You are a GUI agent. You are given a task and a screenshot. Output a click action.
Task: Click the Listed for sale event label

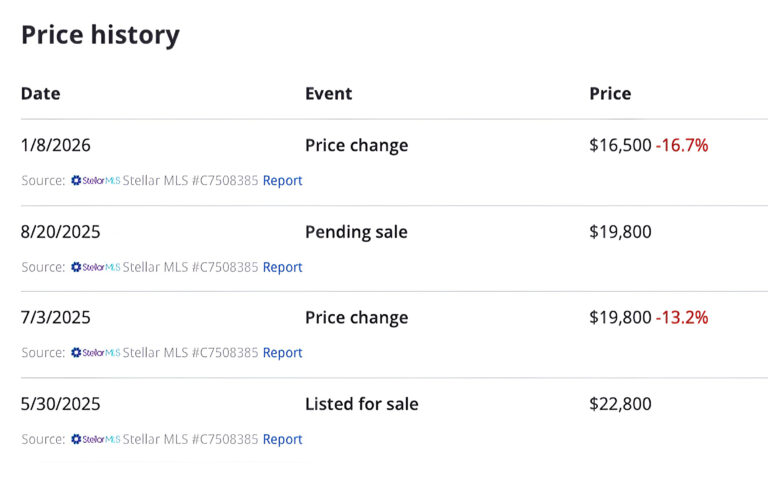point(361,404)
